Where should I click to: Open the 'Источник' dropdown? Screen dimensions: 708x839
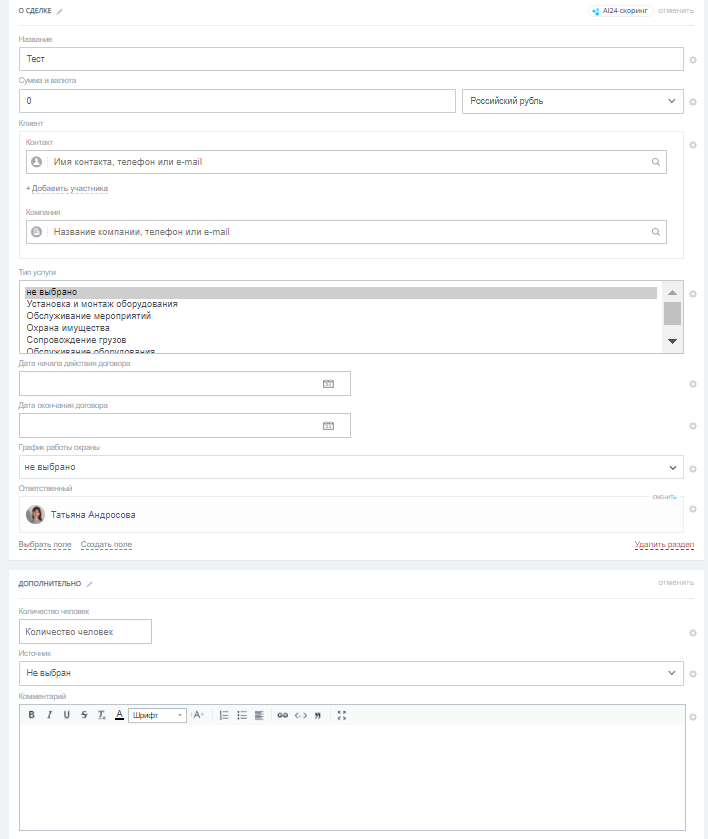[x=351, y=673]
